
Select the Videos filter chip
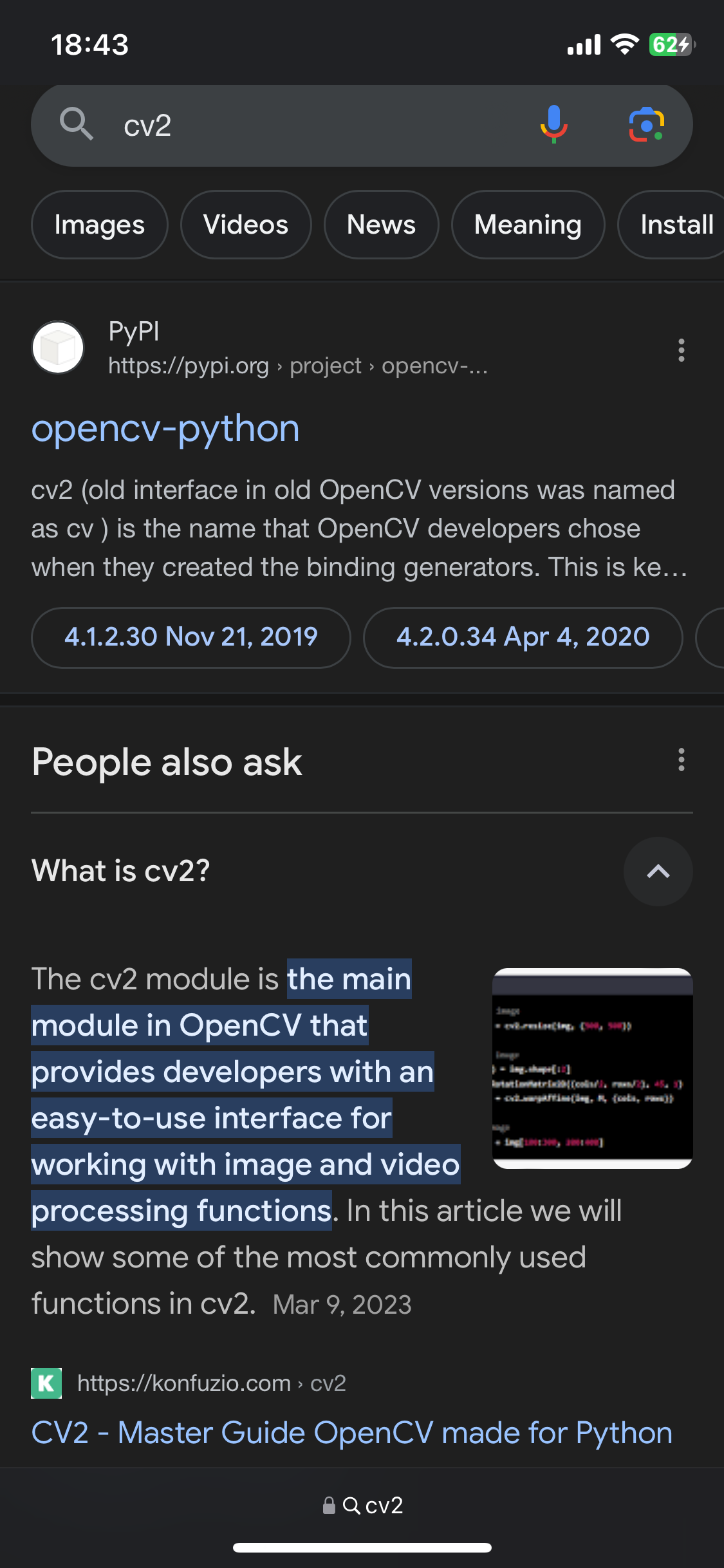click(x=246, y=225)
